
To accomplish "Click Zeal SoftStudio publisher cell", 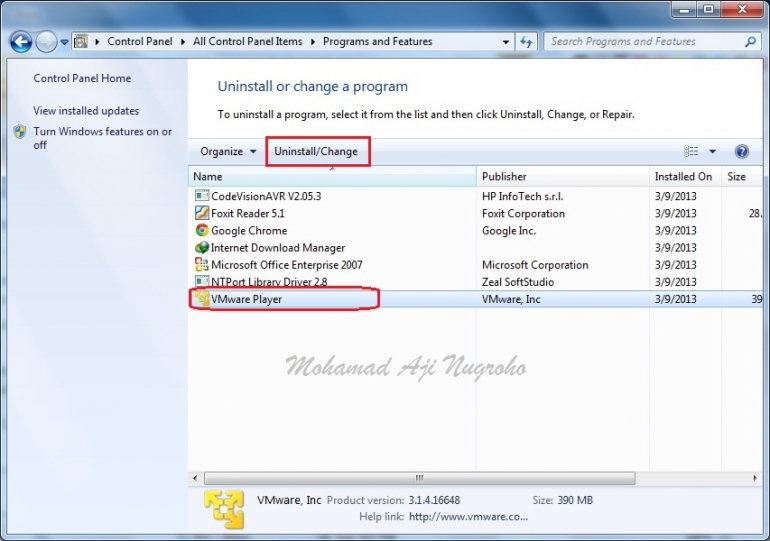I will pyautogui.click(x=518, y=282).
